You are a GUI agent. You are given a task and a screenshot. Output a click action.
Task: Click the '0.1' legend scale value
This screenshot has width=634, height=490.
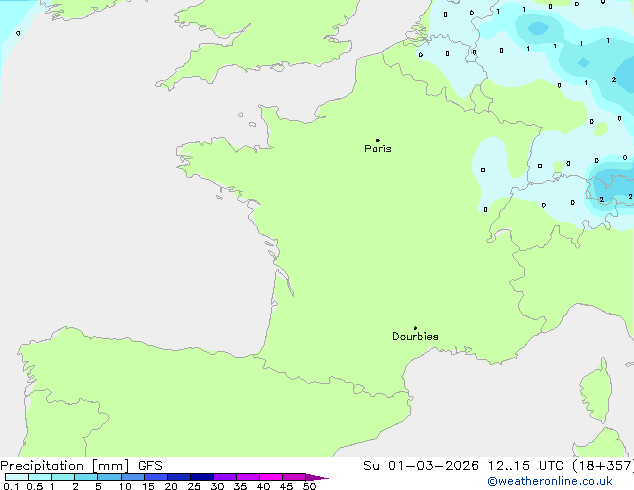point(11,486)
